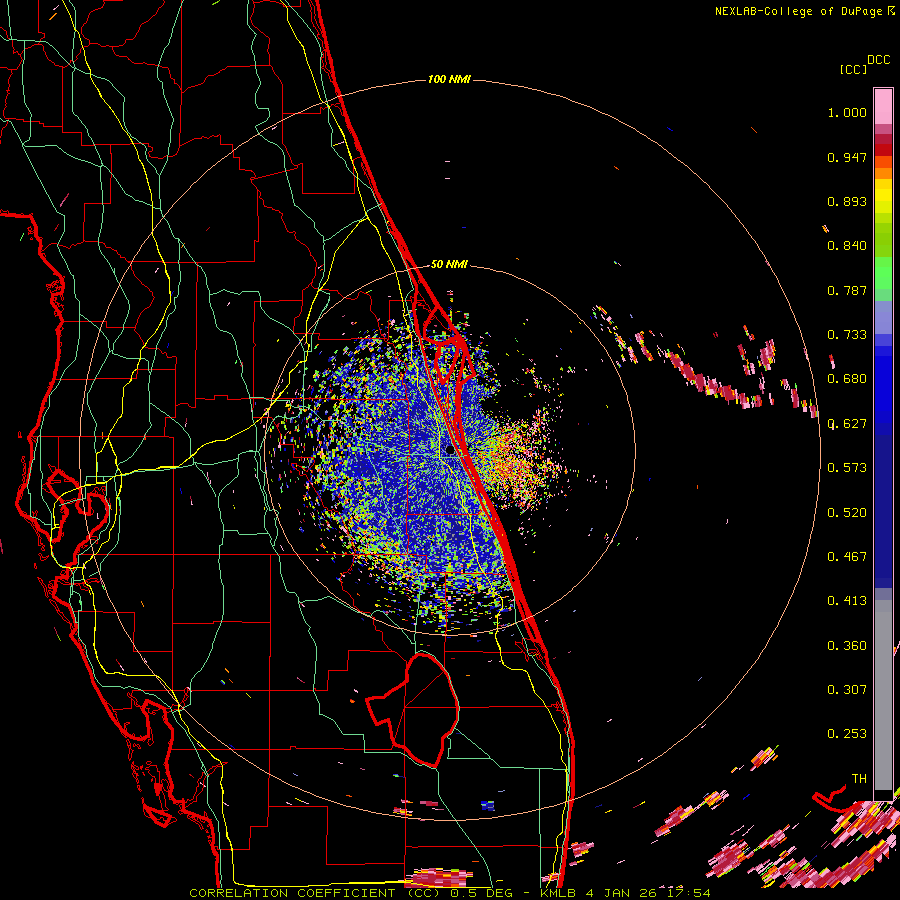Screen dimensions: 900x900
Task: Click the 4 JAN 26 date in footer
Action: (x=623, y=893)
